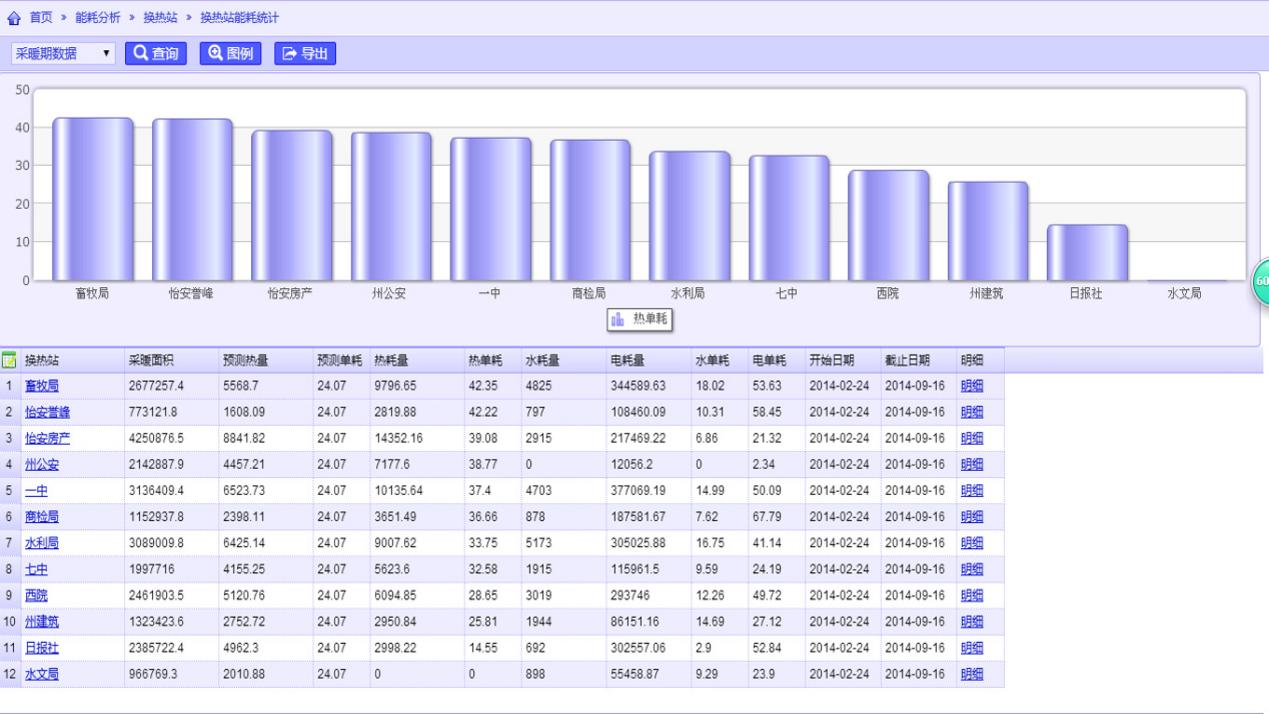The width and height of the screenshot is (1269, 714).
Task: Go to 换热站 in breadcrumb
Action: [x=160, y=18]
